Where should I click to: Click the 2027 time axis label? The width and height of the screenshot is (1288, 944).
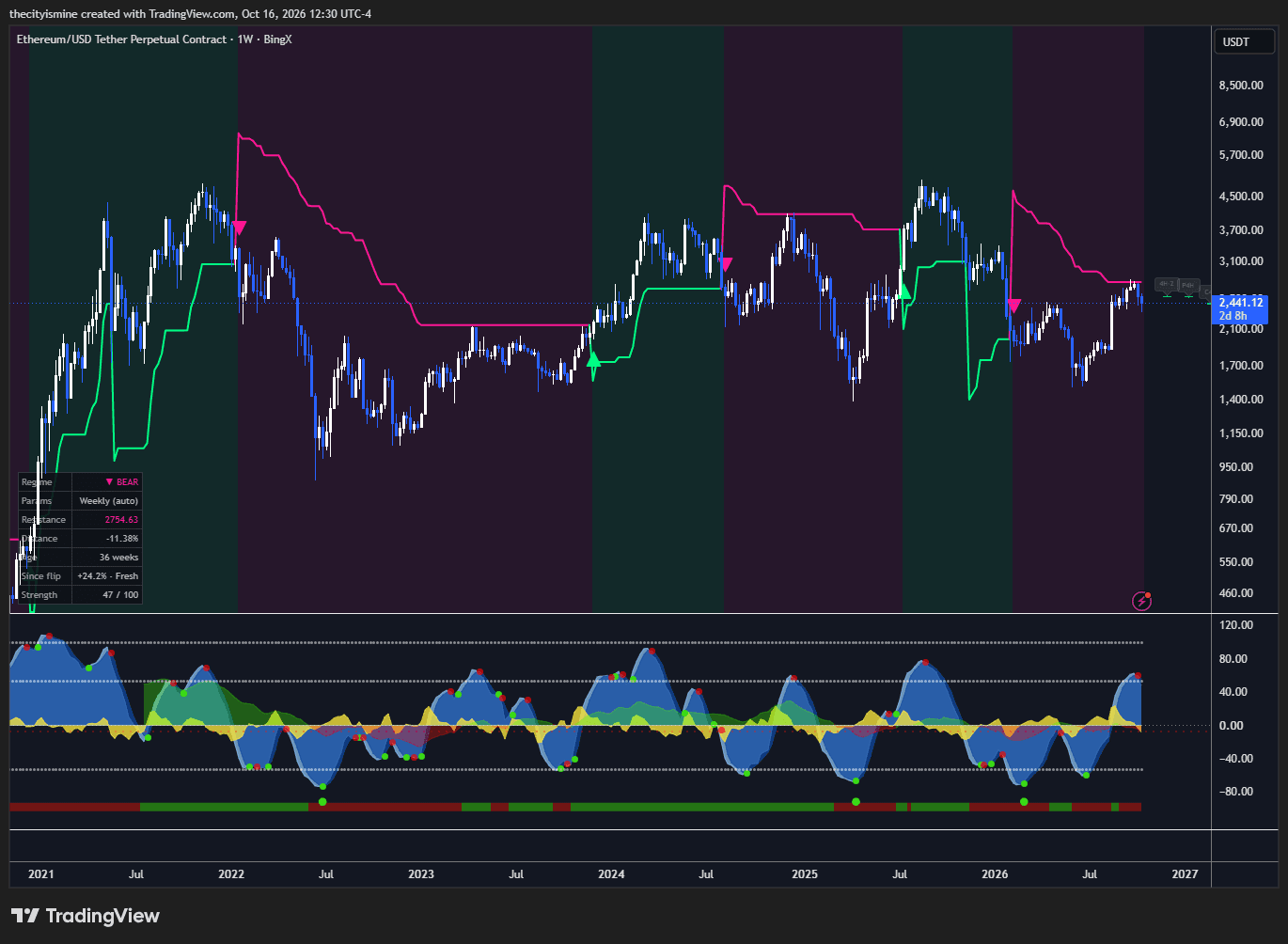click(1186, 874)
